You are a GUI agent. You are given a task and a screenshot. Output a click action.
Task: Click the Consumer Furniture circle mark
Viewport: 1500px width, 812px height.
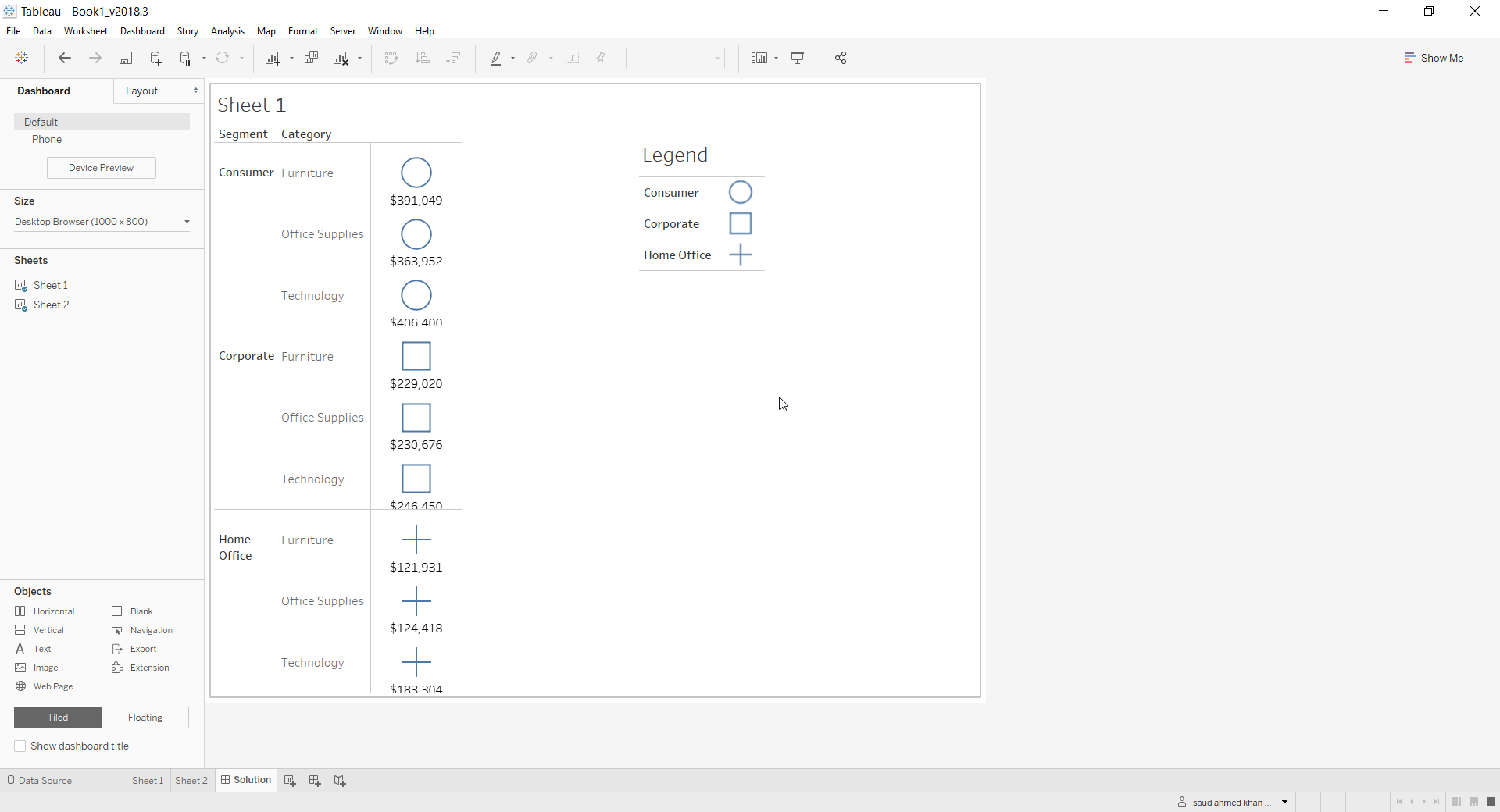click(416, 173)
